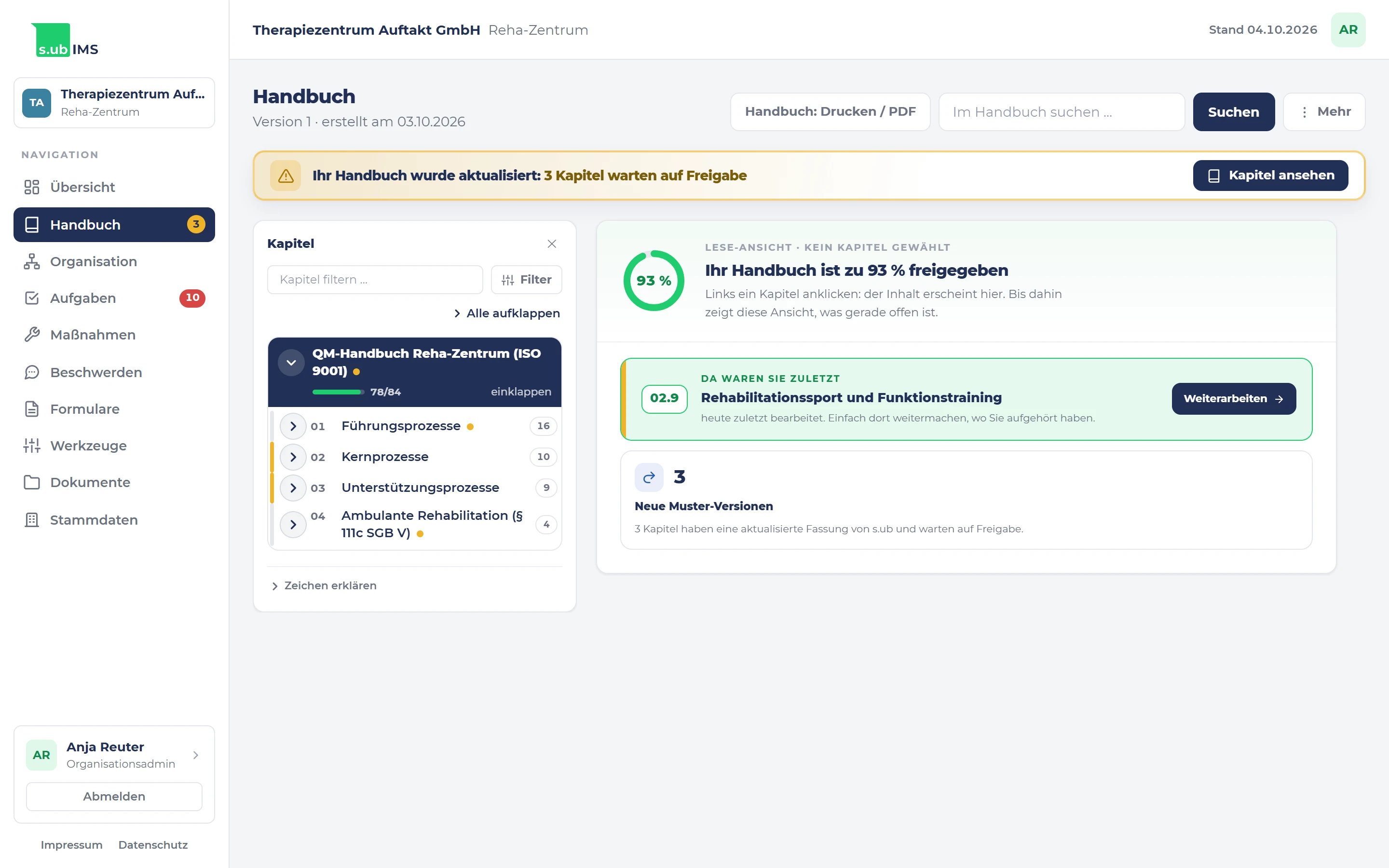Select the Führungsprozesse chapter

point(401,426)
